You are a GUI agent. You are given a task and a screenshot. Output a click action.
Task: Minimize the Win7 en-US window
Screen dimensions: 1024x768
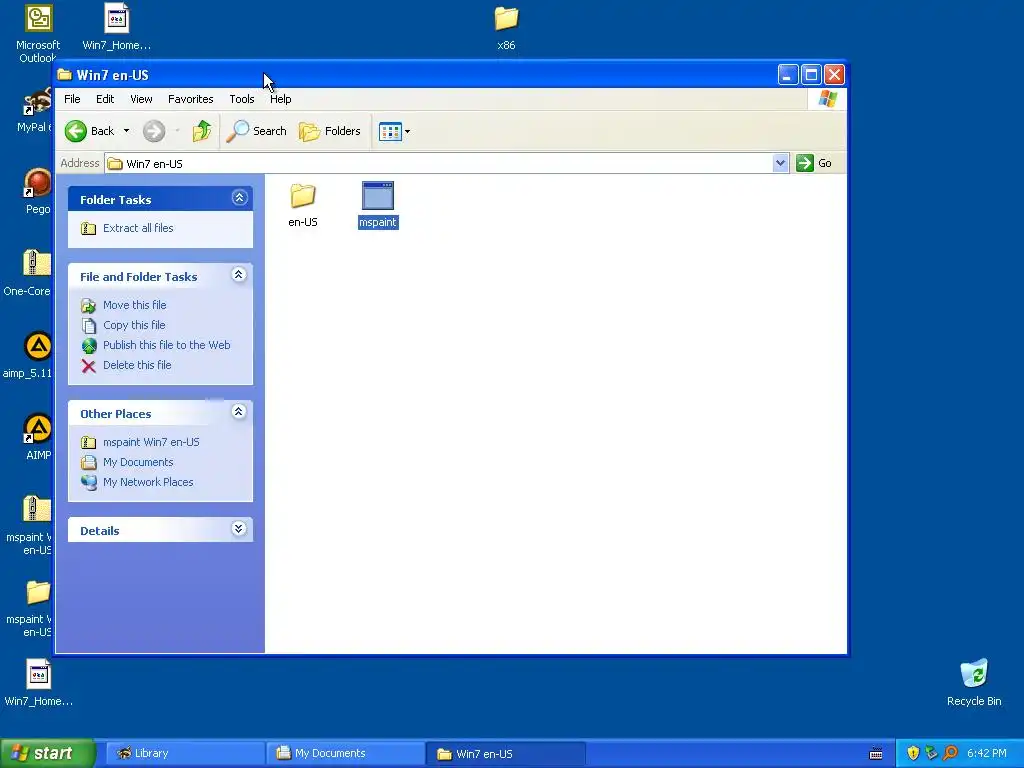(788, 75)
